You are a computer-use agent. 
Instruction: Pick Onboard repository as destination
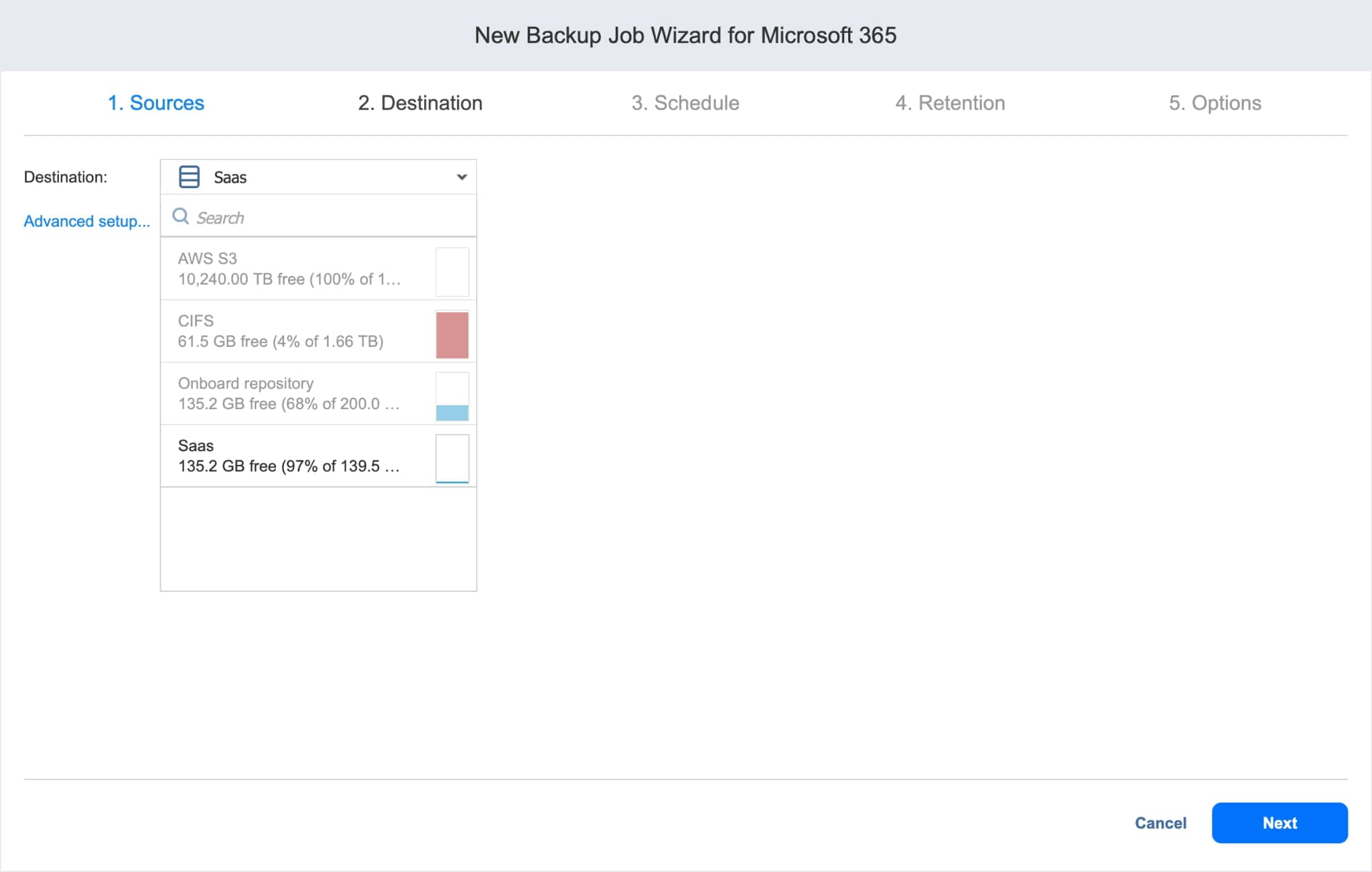click(295, 393)
